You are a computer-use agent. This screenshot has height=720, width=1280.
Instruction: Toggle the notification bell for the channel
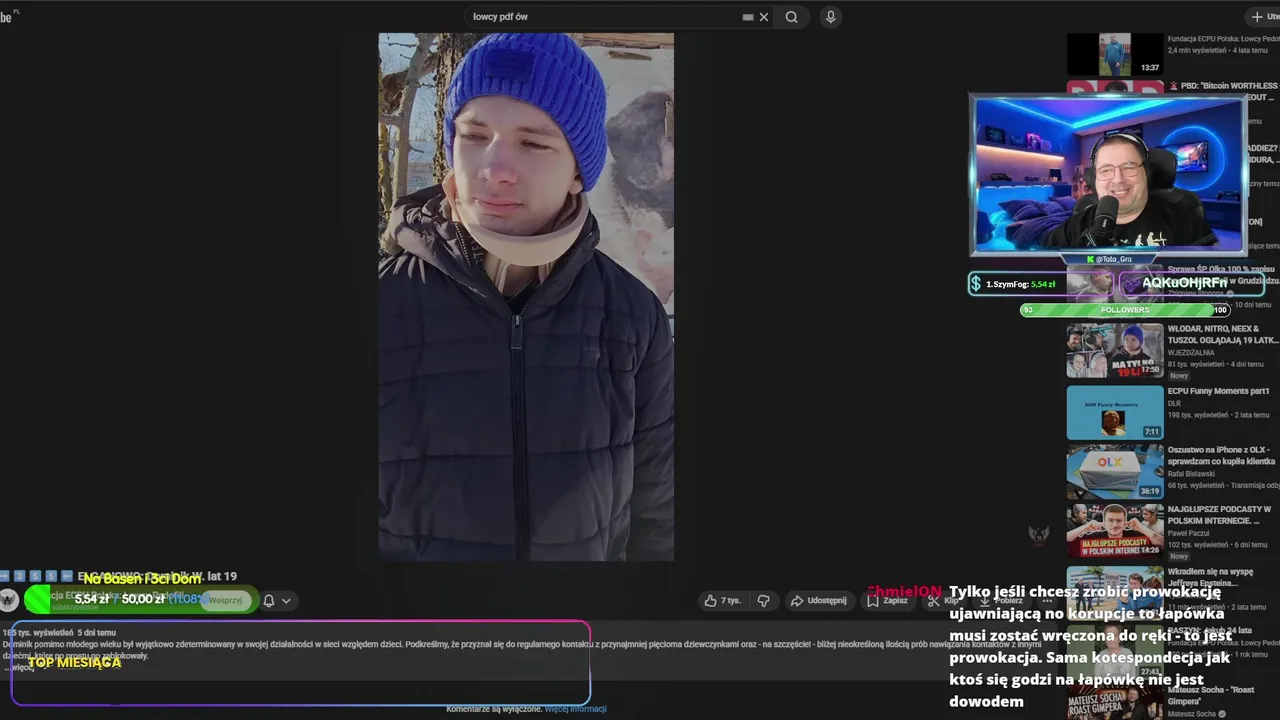coord(268,601)
